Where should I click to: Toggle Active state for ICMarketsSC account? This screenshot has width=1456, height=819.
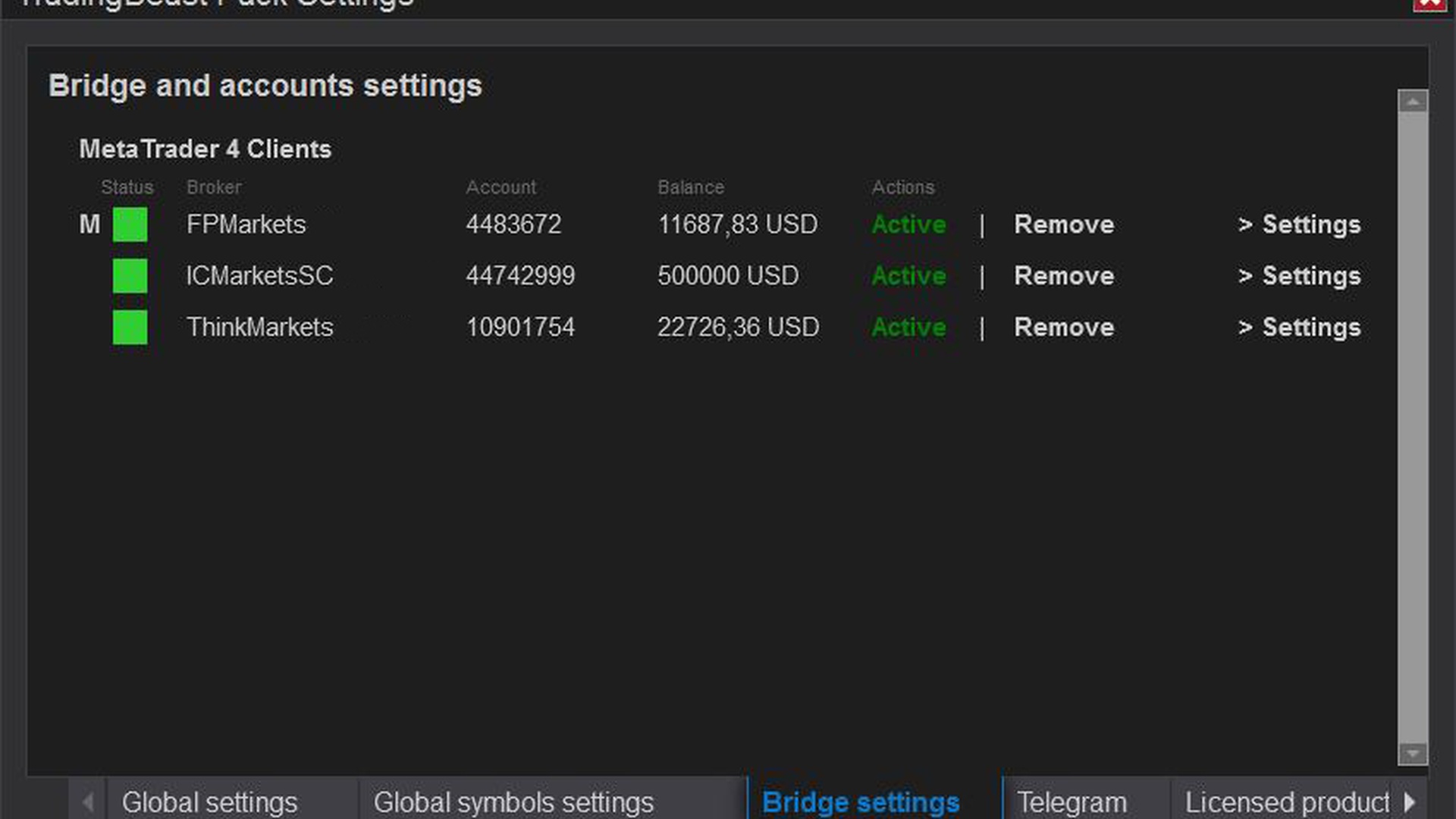(908, 276)
